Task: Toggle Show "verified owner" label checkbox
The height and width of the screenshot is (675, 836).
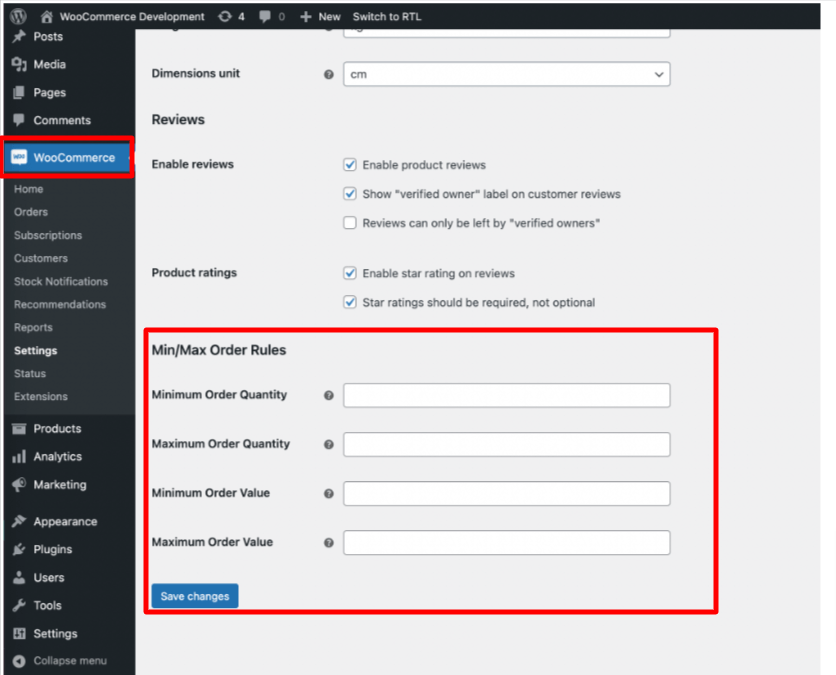Action: 350,194
